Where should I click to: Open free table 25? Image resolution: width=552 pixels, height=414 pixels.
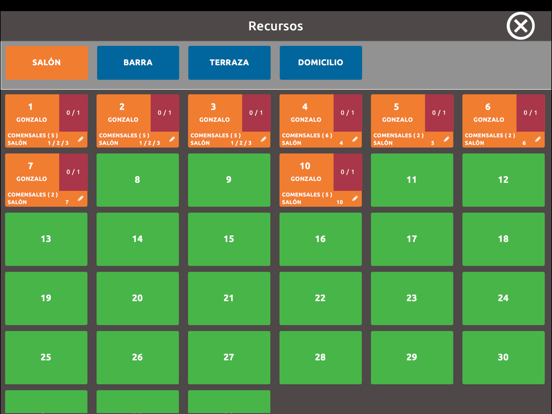(x=46, y=357)
